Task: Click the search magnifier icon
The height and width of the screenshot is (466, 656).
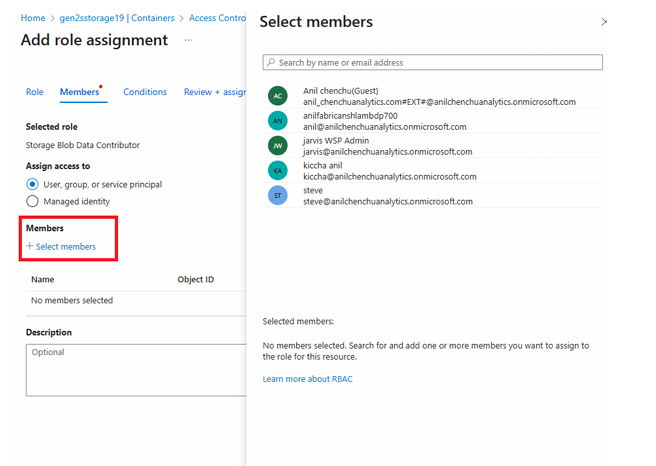Action: click(x=270, y=62)
